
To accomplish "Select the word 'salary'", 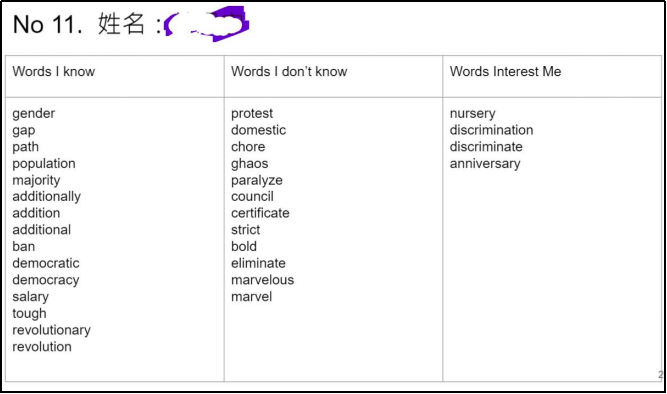I will 31,297.
